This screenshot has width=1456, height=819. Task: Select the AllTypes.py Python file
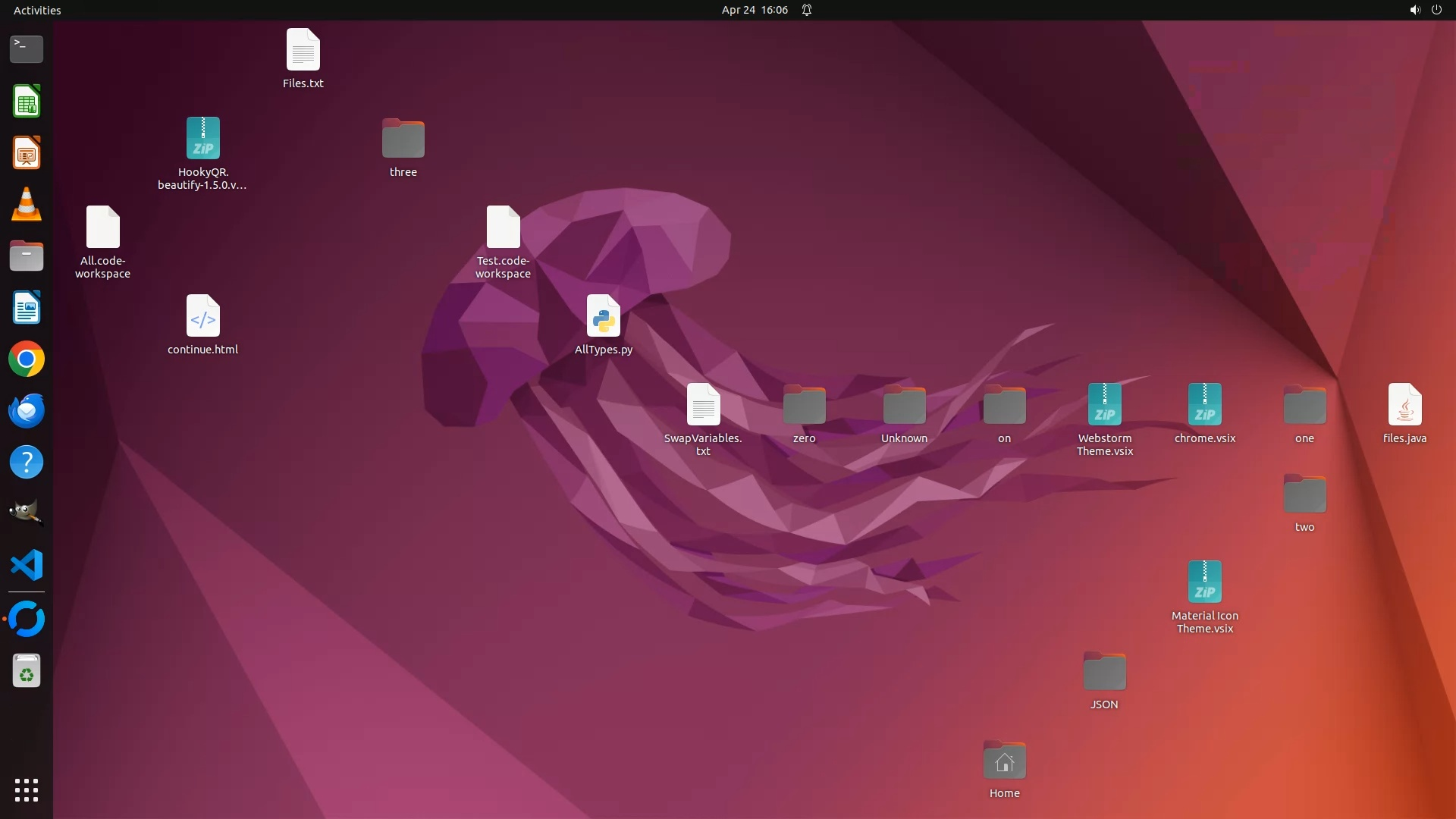coord(603,317)
